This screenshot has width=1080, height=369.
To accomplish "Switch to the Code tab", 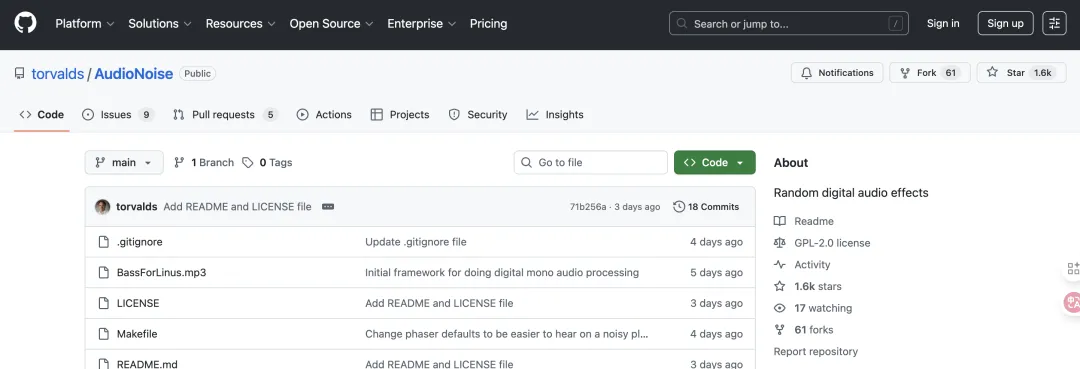I will (42, 115).
